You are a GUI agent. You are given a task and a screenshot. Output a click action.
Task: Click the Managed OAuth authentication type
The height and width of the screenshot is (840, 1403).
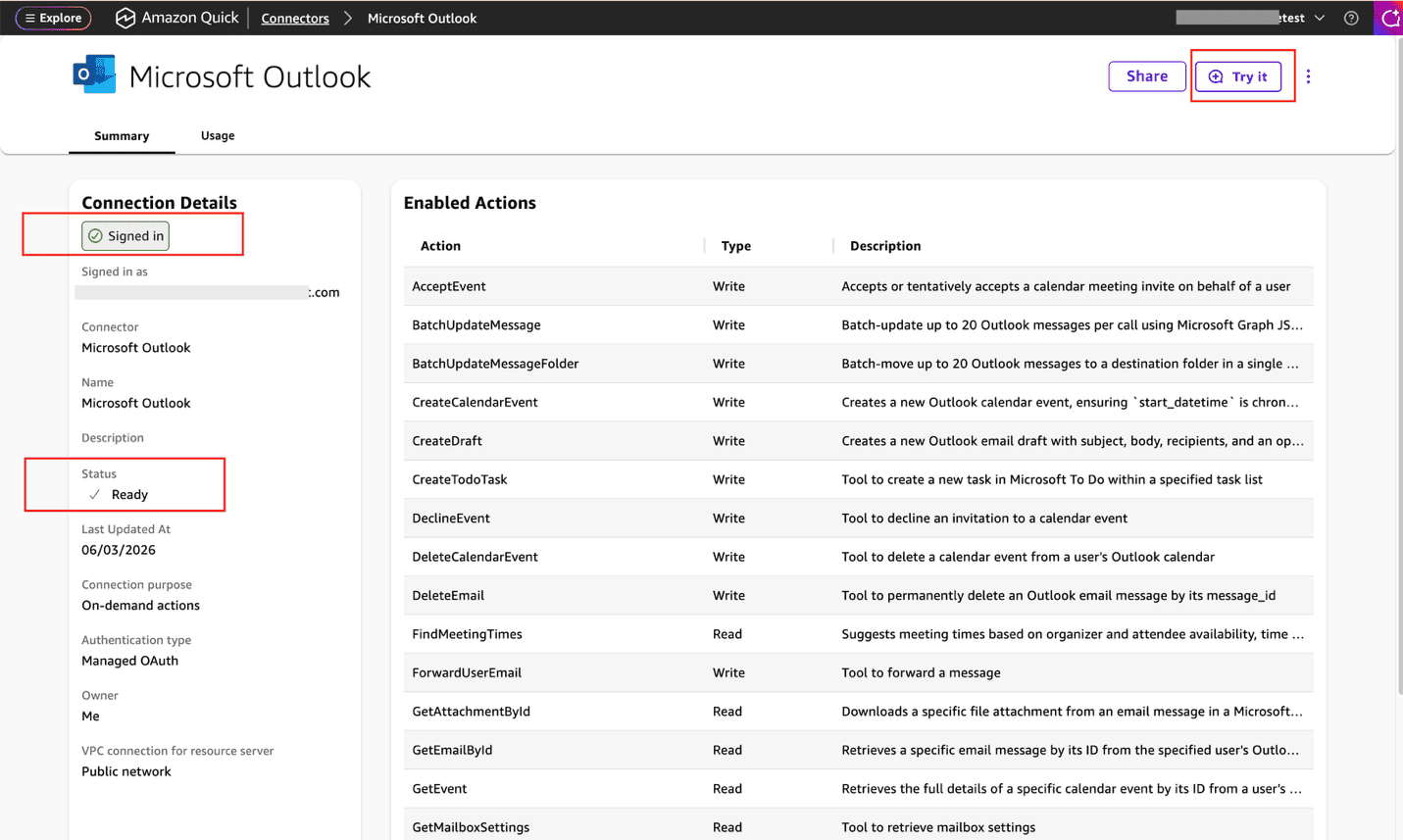(129, 661)
